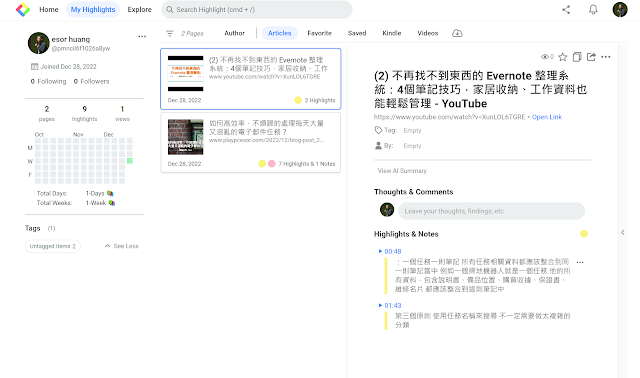Click the tag icon next to Tag
This screenshot has width=640, height=378.
coord(378,130)
